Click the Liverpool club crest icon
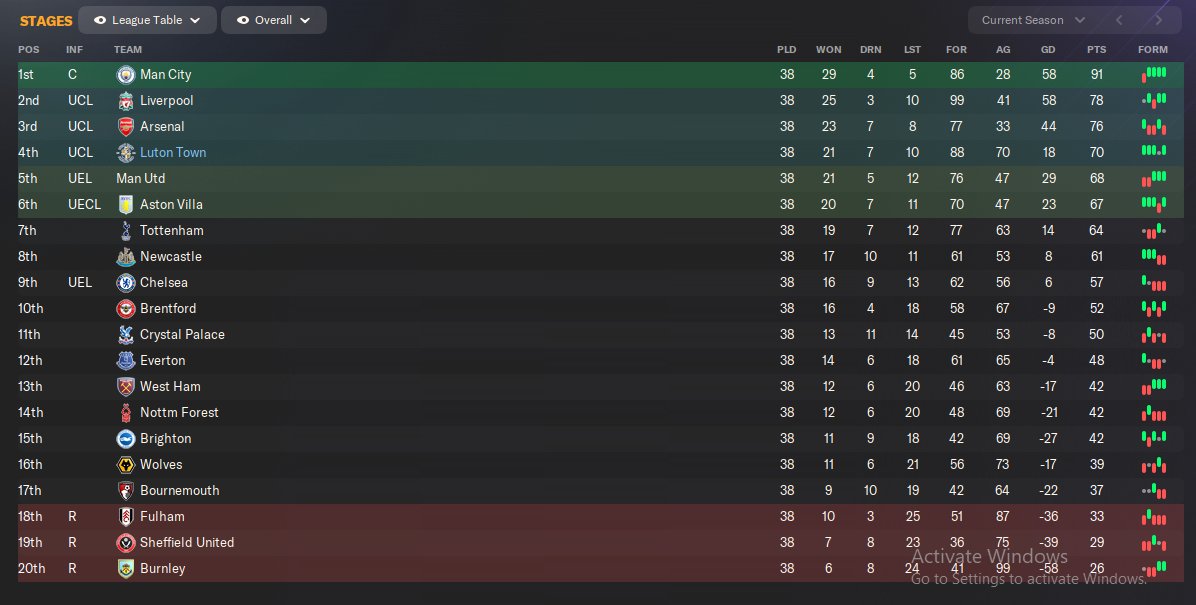Image resolution: width=1196 pixels, height=605 pixels. 126,101
